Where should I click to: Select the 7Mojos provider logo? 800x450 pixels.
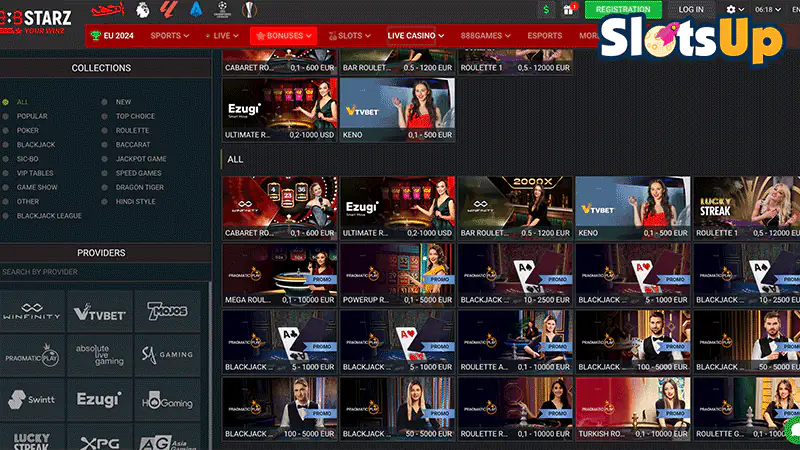[167, 311]
